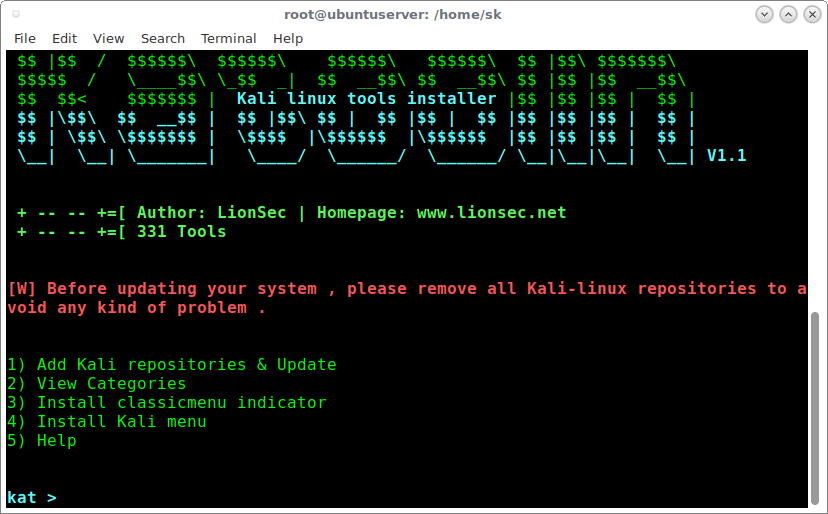828x514 pixels.
Task: Click the '[W] Before updating your system' warning
Action: click(x=407, y=298)
